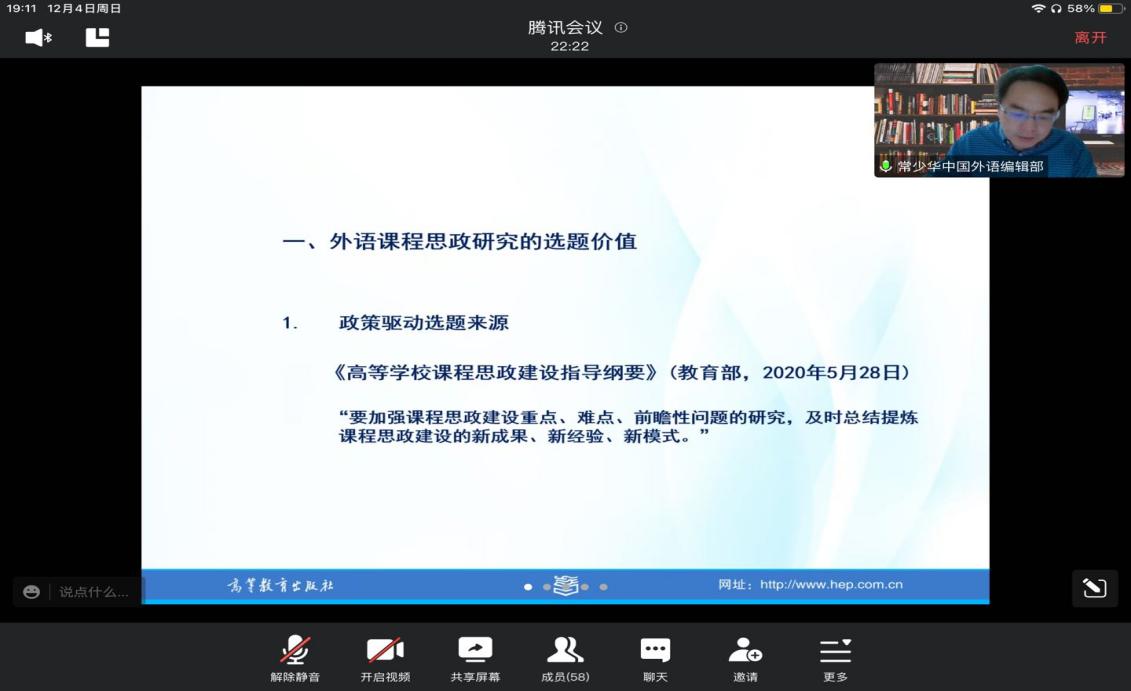The width and height of the screenshot is (1131, 691).
Task: Tap the 说点什么 message input field
Action: click(94, 592)
